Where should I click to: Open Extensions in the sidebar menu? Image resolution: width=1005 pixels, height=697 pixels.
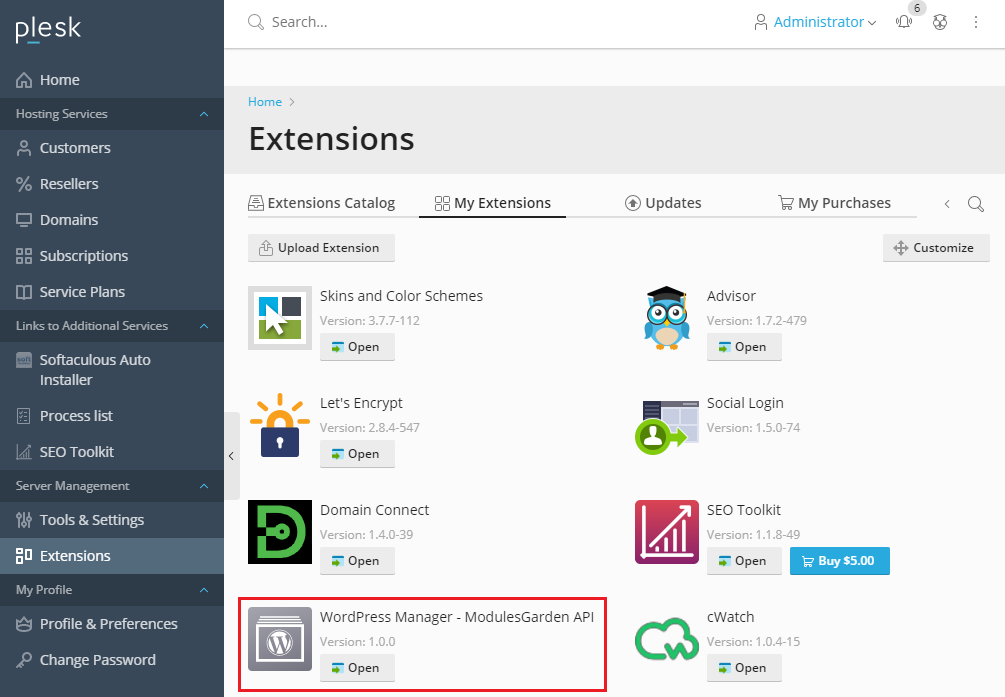click(112, 556)
